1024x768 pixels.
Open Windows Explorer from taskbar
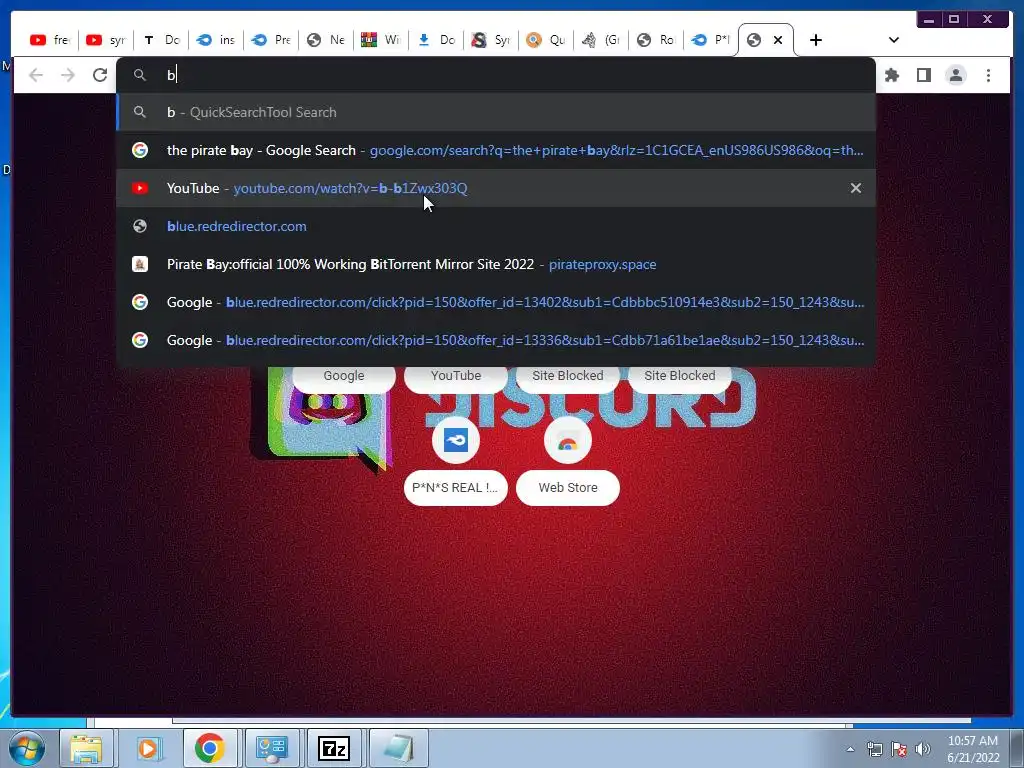point(87,748)
